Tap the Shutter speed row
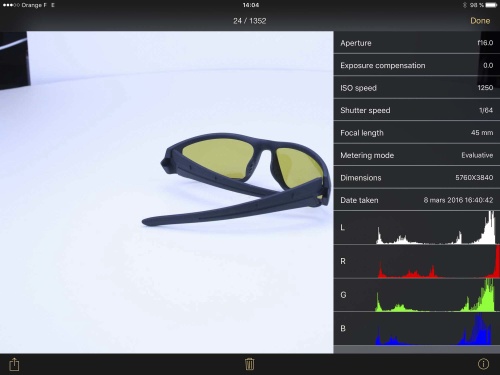The image size is (500, 375). [x=417, y=110]
